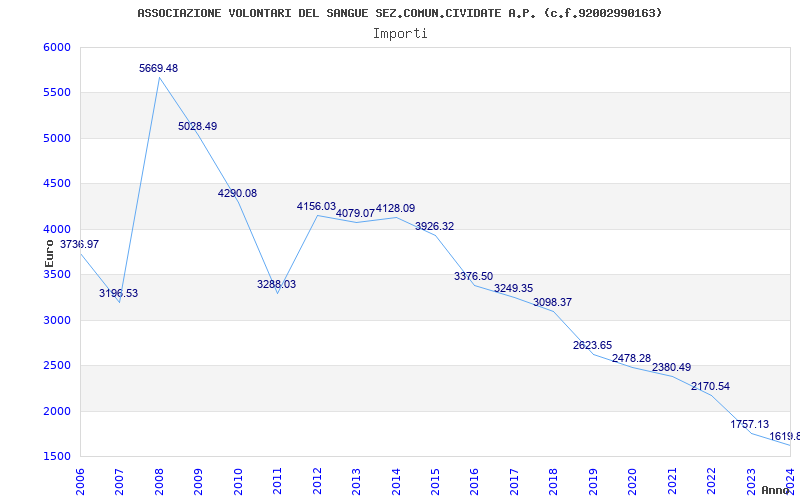This screenshot has width=800, height=500.
Task: Click the x-axis year 2017
Action: click(514, 482)
